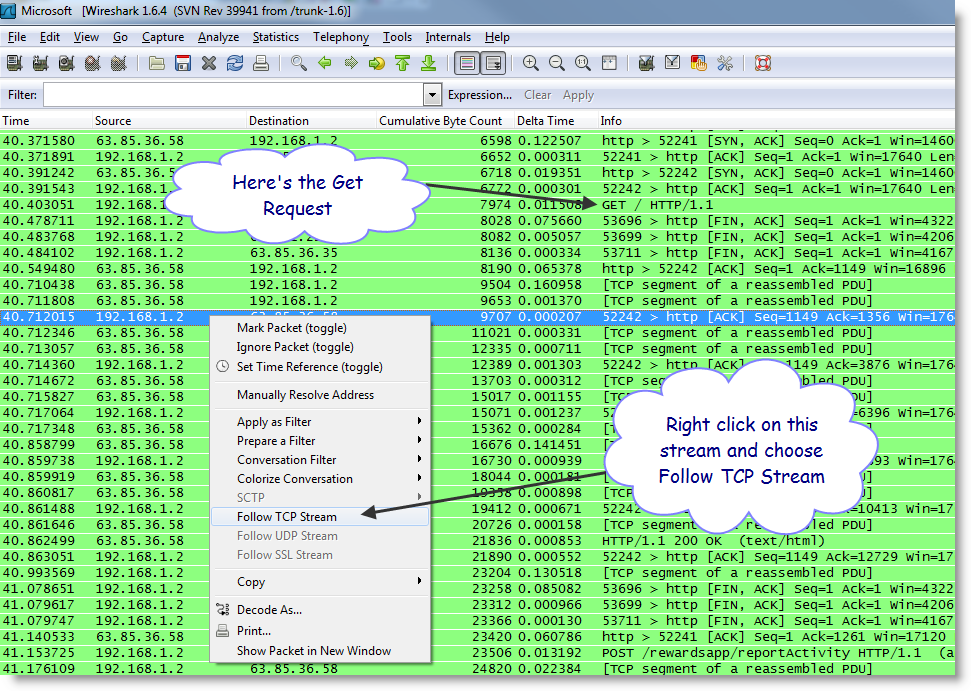This screenshot has width=971, height=691.
Task: Find a packet with magnifier icon
Action: pyautogui.click(x=298, y=63)
